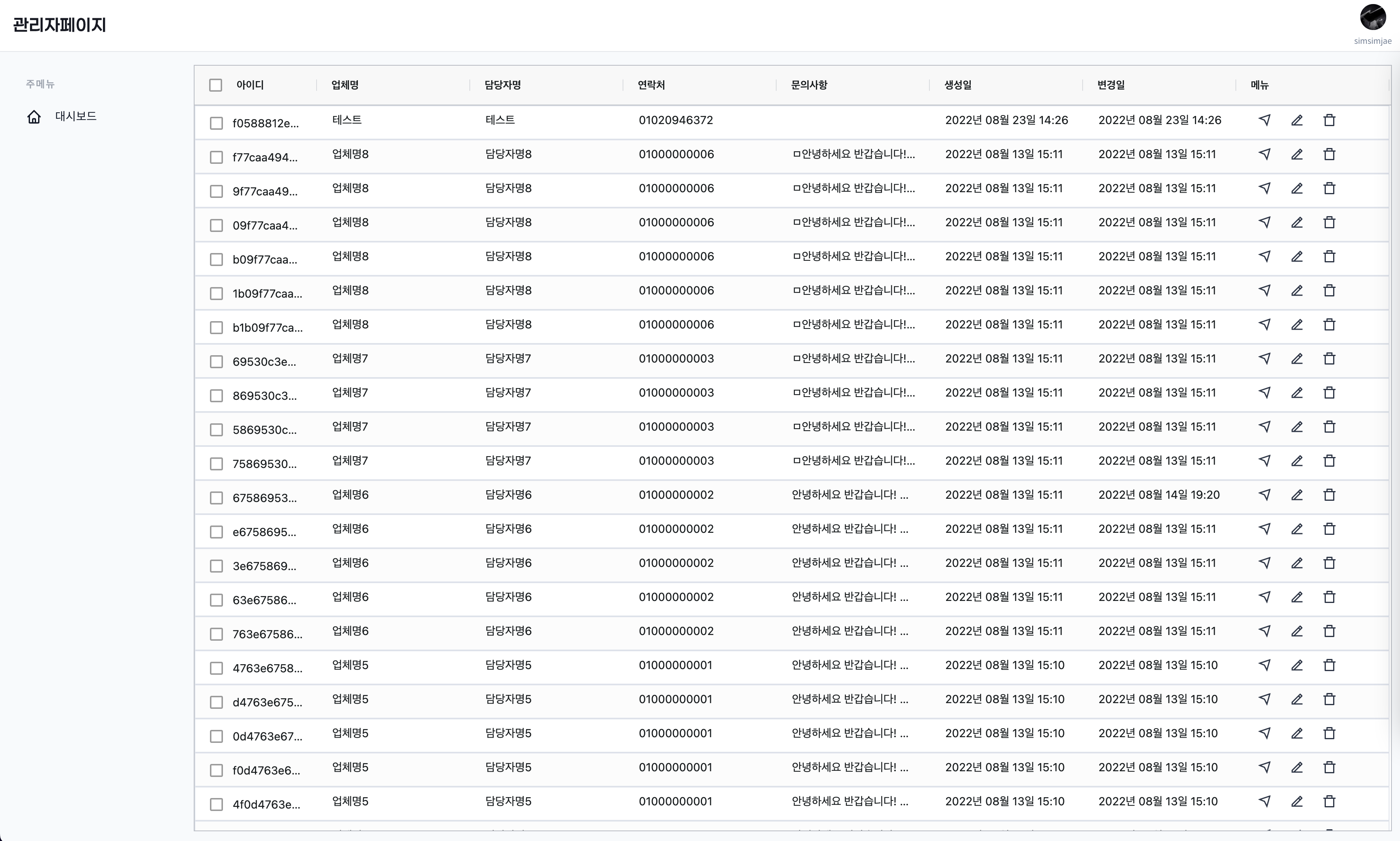1400x841 pixels.
Task: Click send icon in row 69530c3e
Action: (1264, 358)
